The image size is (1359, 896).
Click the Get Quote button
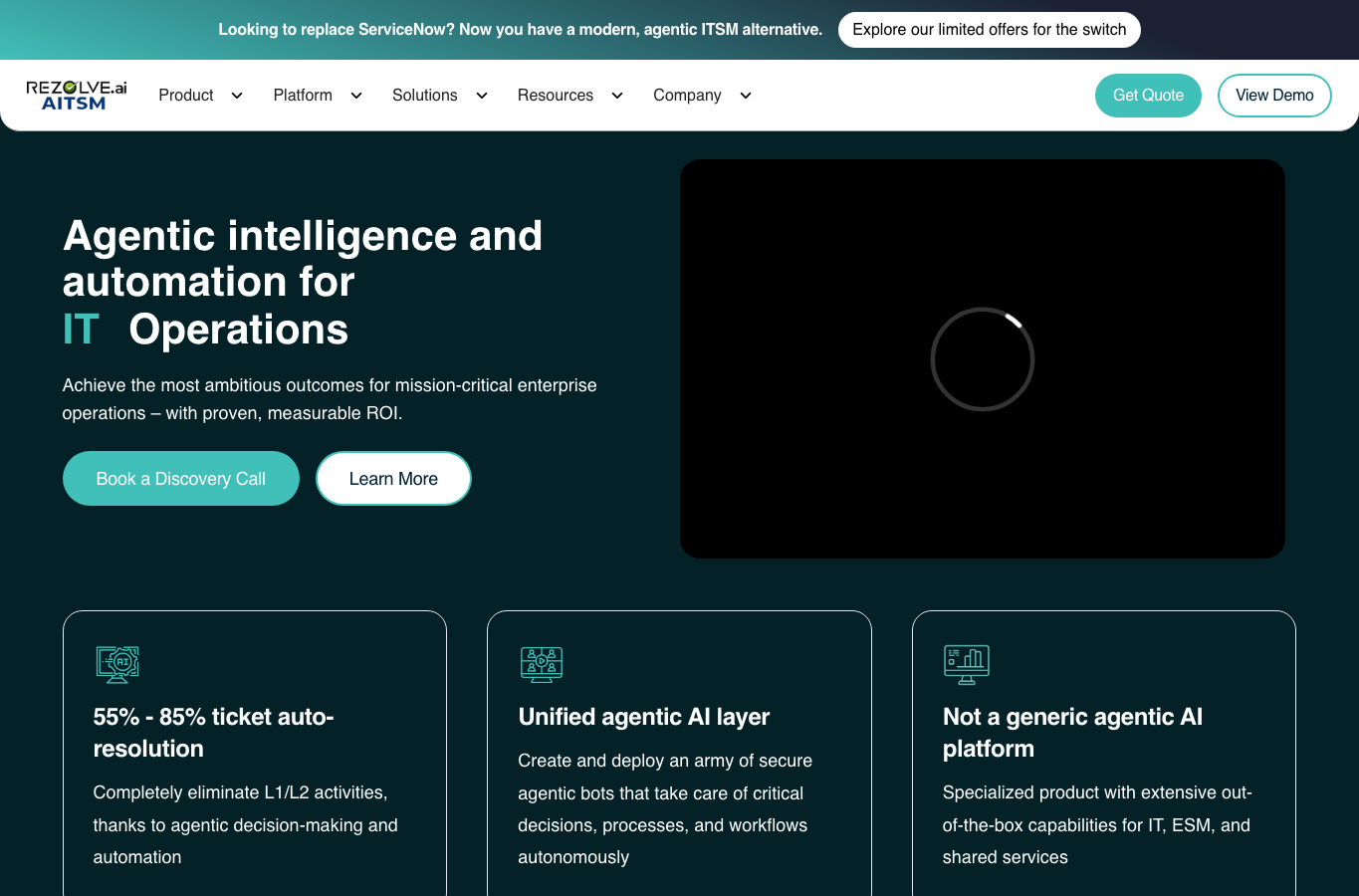click(x=1148, y=96)
